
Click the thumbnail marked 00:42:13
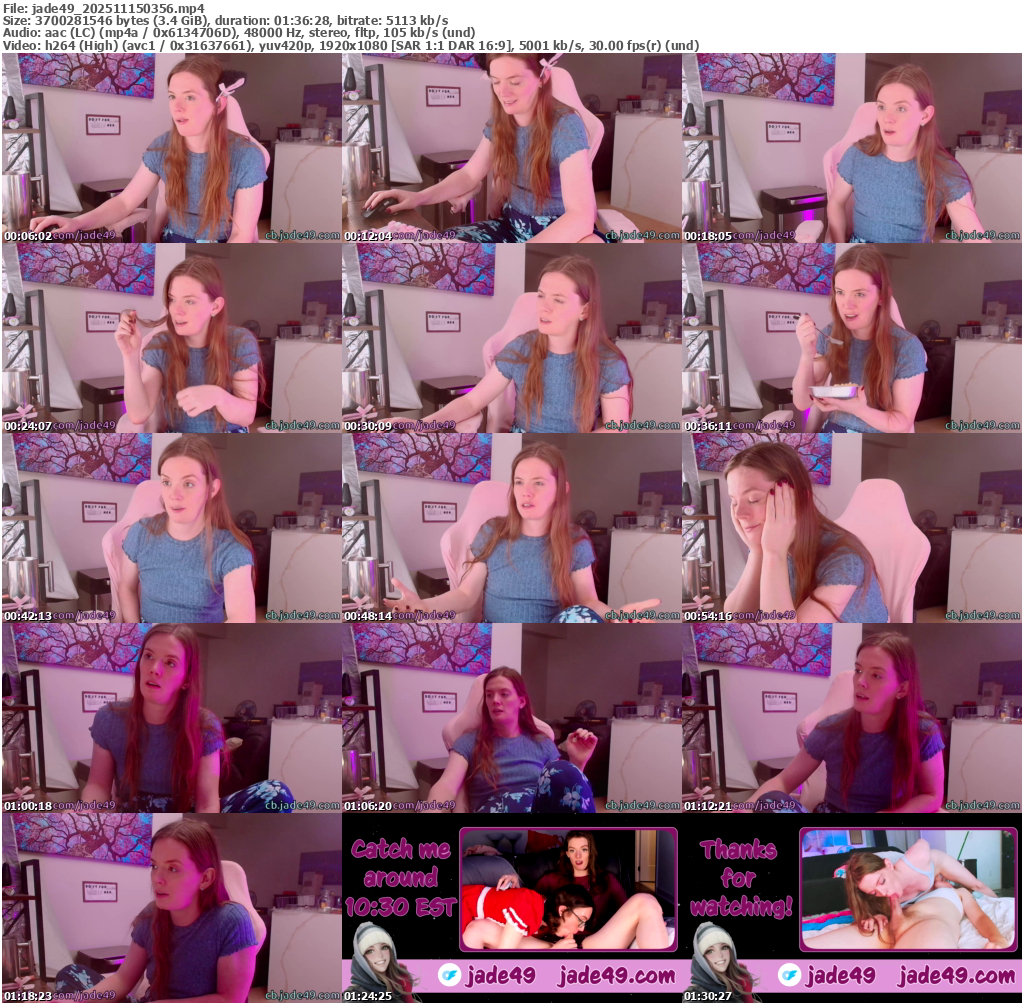pos(171,528)
